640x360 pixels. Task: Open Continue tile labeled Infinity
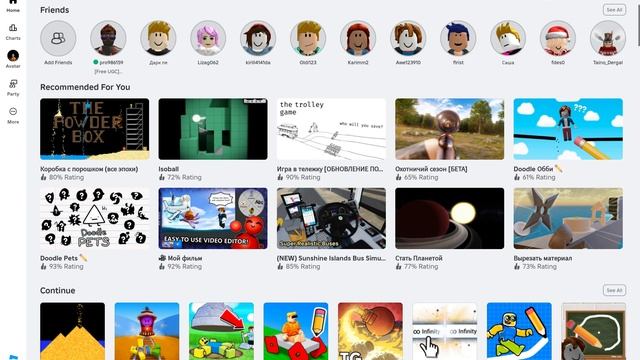coord(445,331)
